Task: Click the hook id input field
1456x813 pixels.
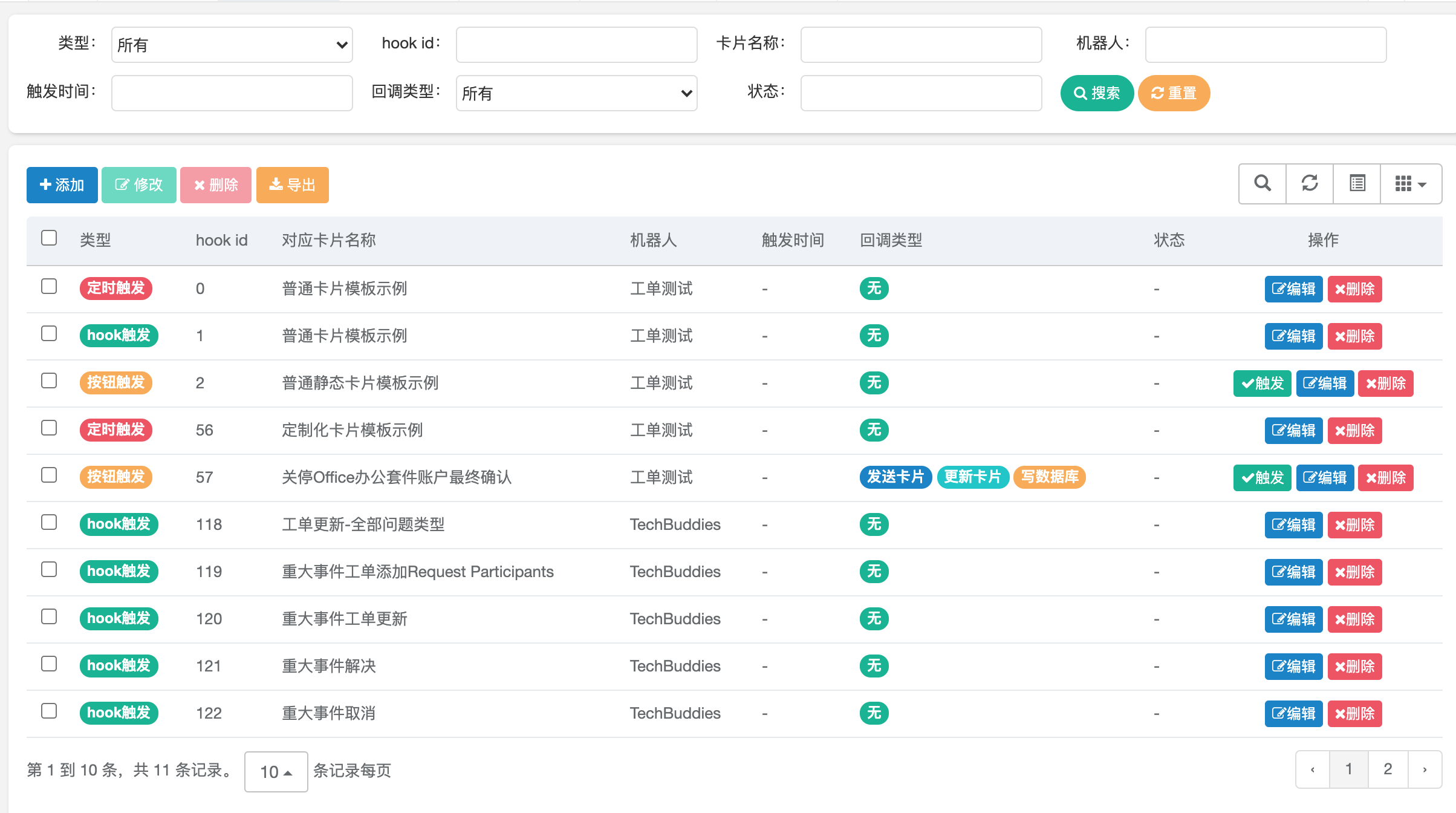Action: pos(576,45)
